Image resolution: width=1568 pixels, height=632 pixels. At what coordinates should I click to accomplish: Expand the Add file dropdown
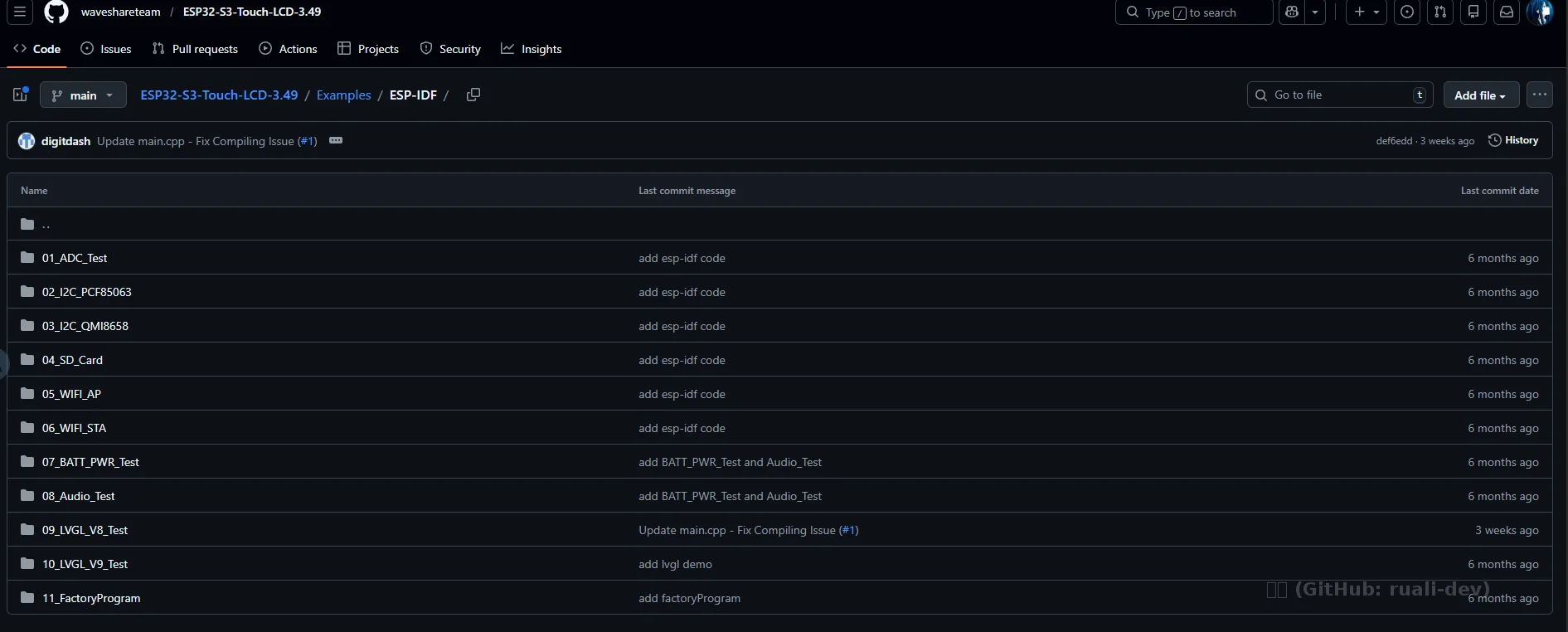coord(1480,95)
